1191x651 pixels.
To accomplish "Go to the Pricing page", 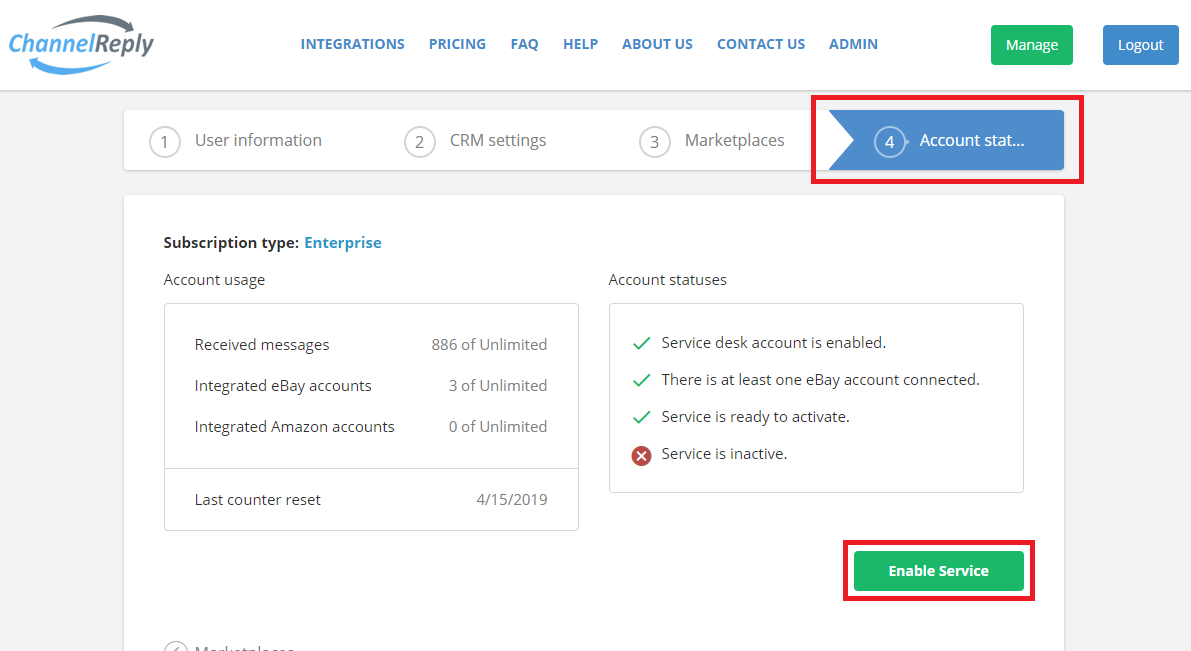I will click(x=457, y=44).
